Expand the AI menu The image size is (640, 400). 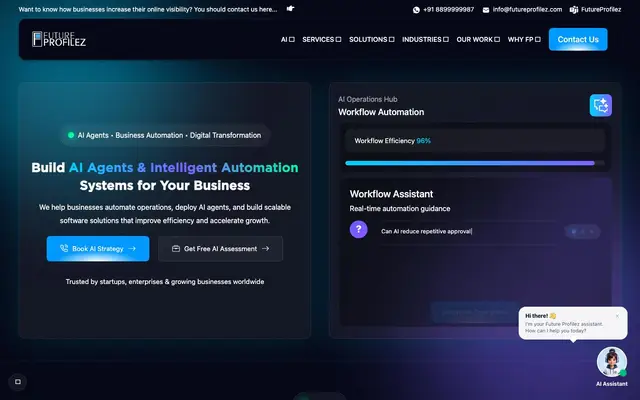pos(287,40)
